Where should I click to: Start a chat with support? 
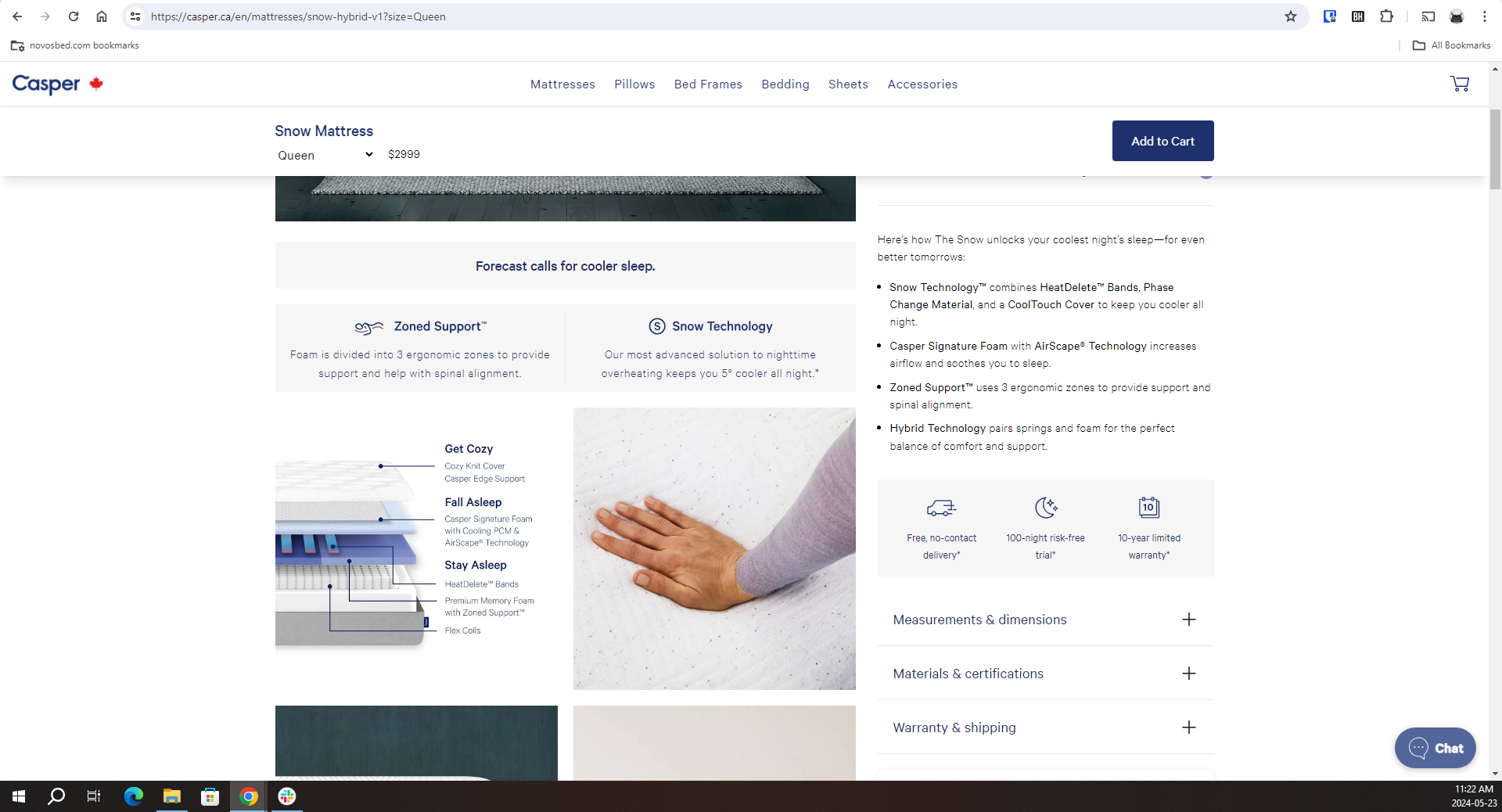pyautogui.click(x=1435, y=749)
